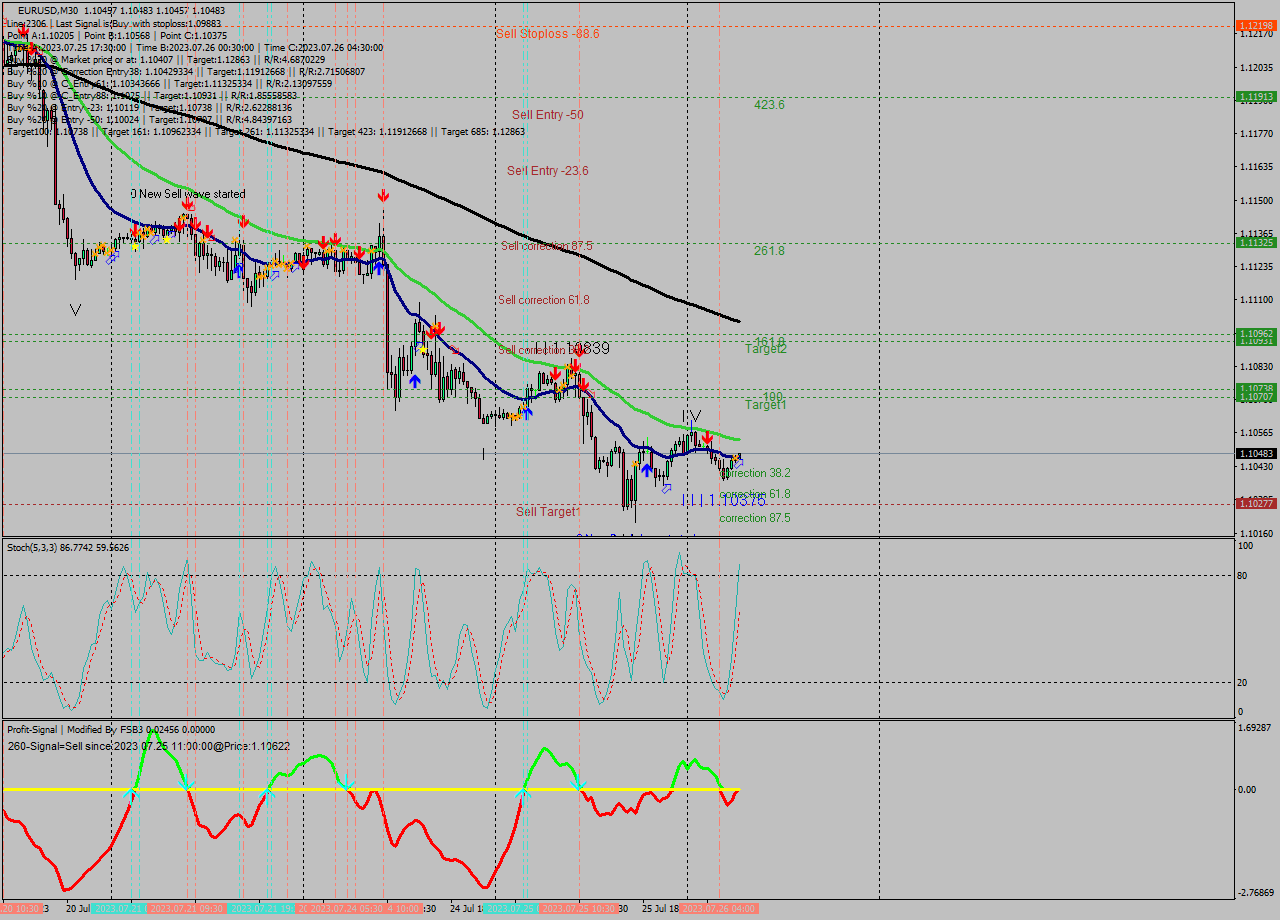Click the blue up arrow buy signal near 24 Jul
Screen dimensions: 1280x920
coord(417,381)
